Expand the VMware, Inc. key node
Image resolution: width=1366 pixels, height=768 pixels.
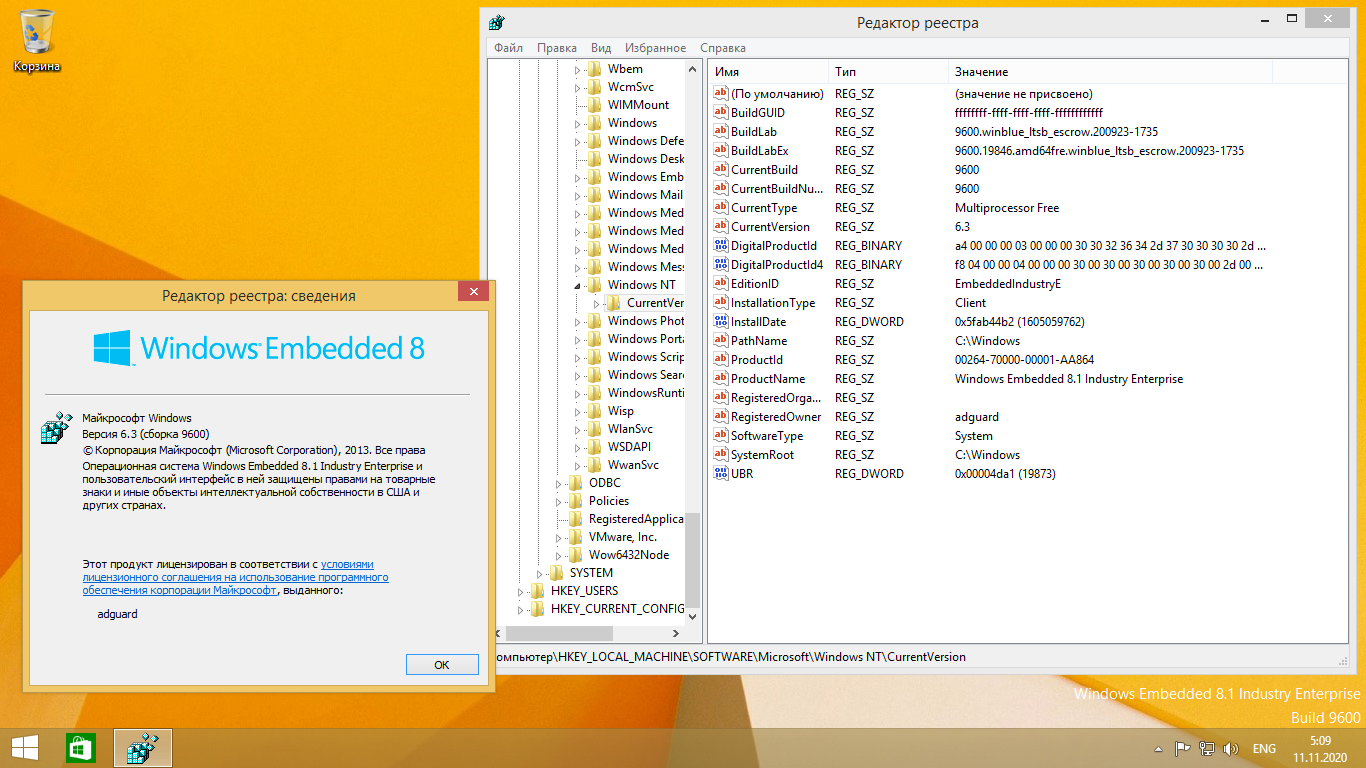[x=558, y=537]
